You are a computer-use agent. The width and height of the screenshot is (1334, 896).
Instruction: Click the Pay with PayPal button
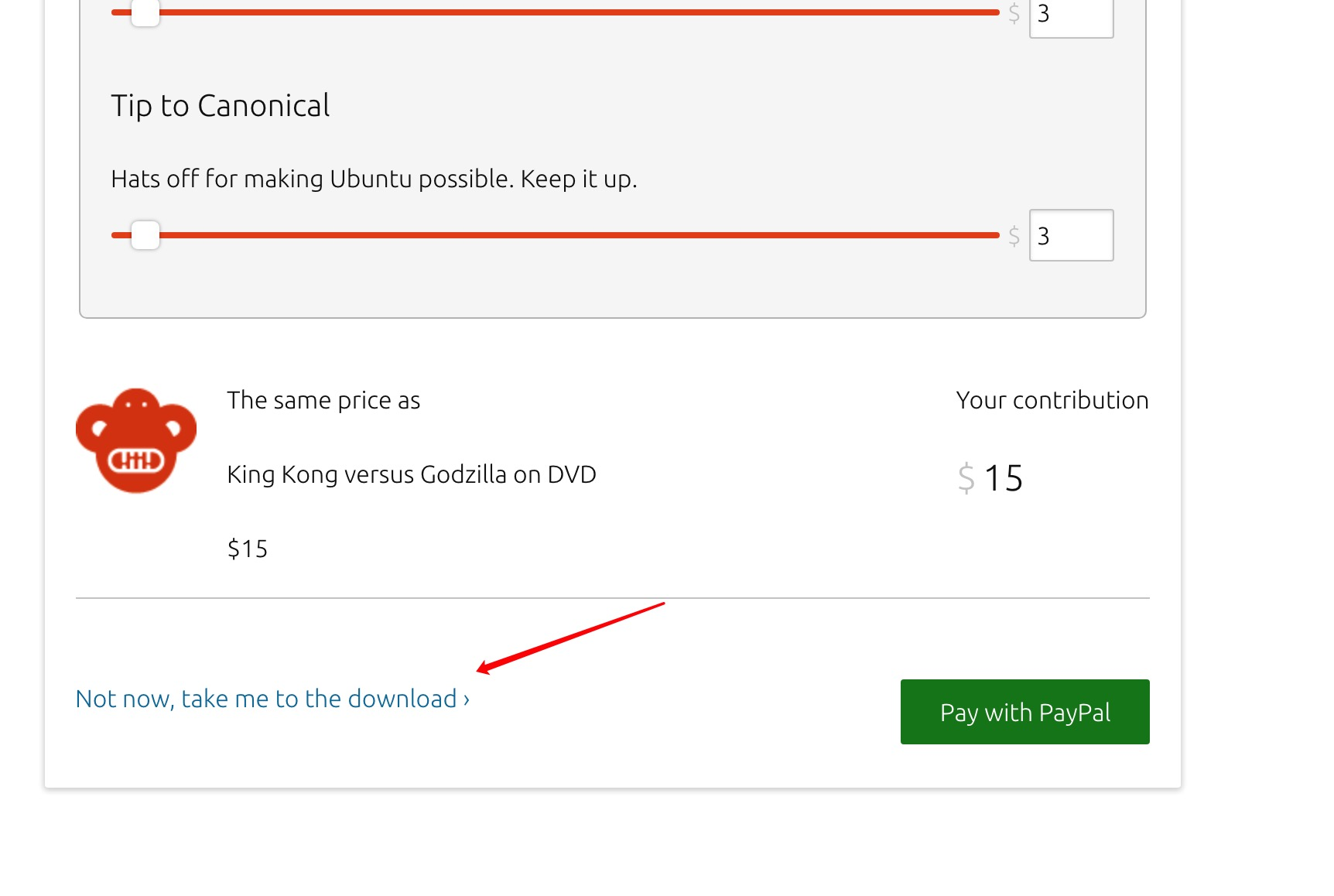coord(1024,712)
